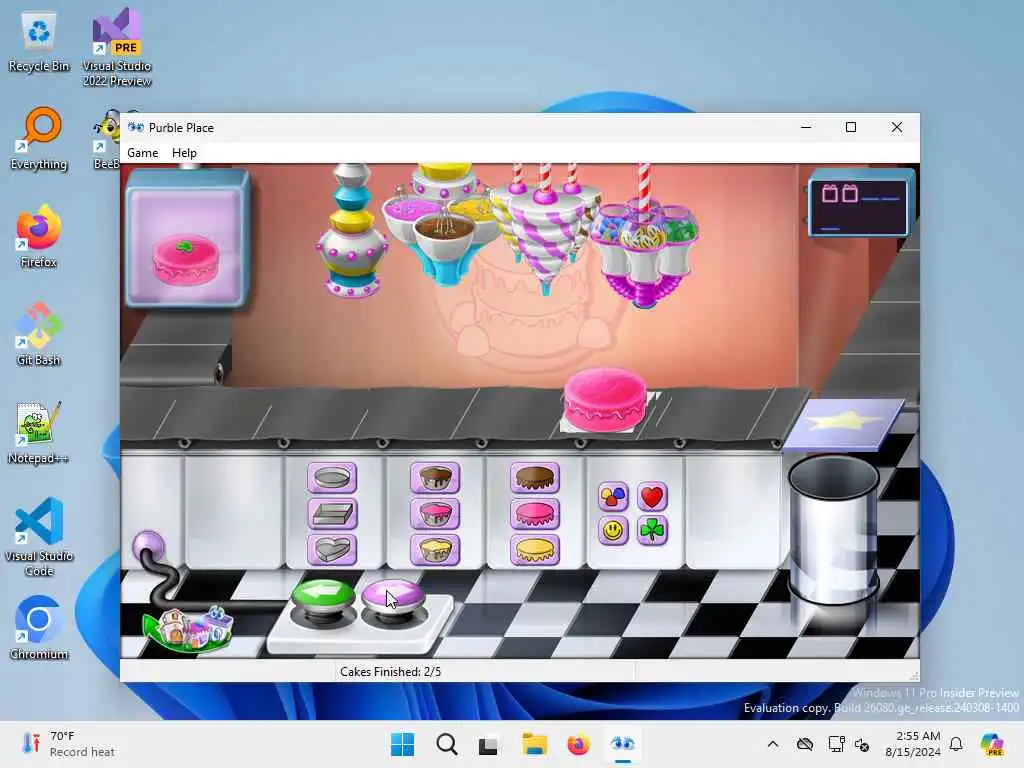Viewport: 1024px width, 768px height.
Task: Click the pan dispenser machine overhead
Action: [352, 230]
